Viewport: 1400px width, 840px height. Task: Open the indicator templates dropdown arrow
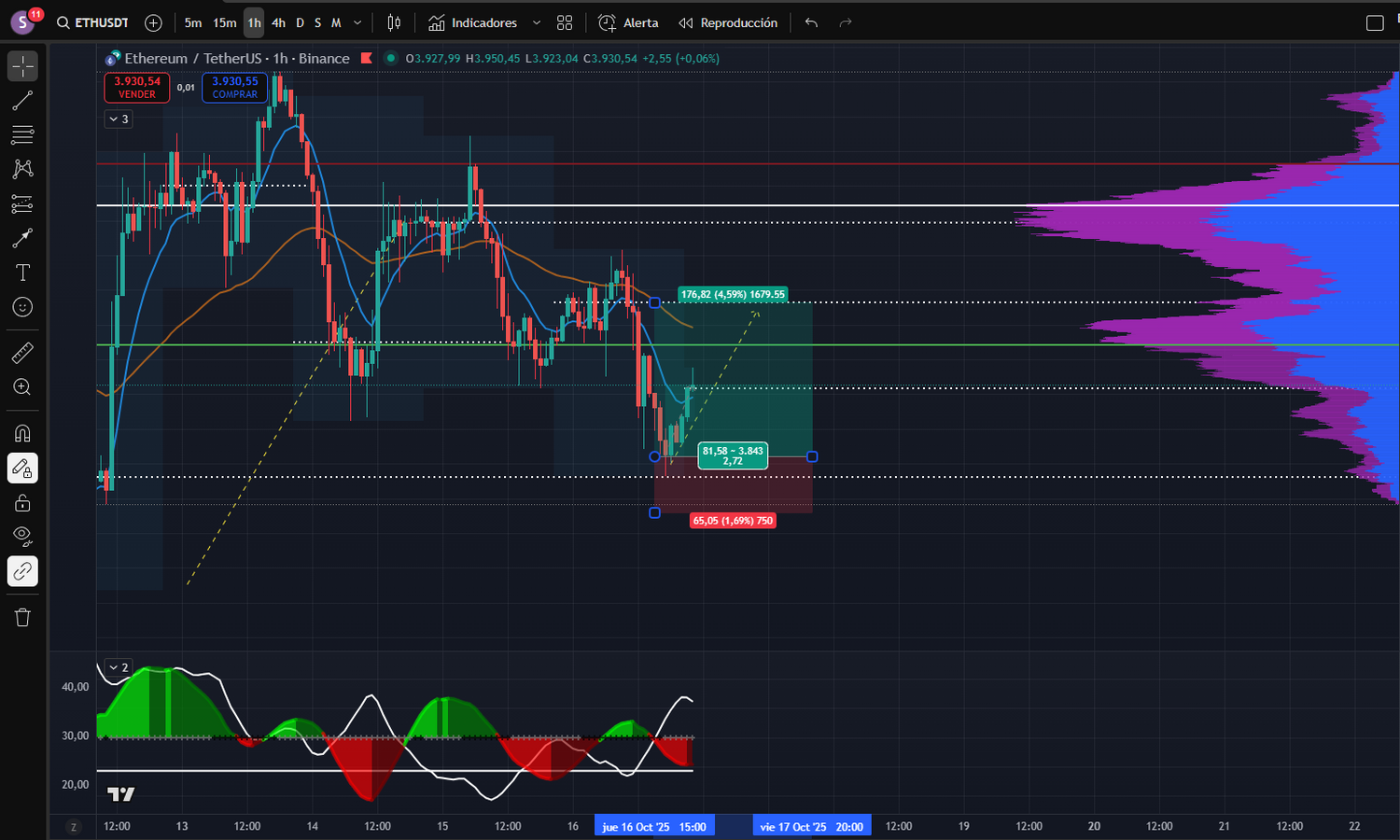[536, 22]
